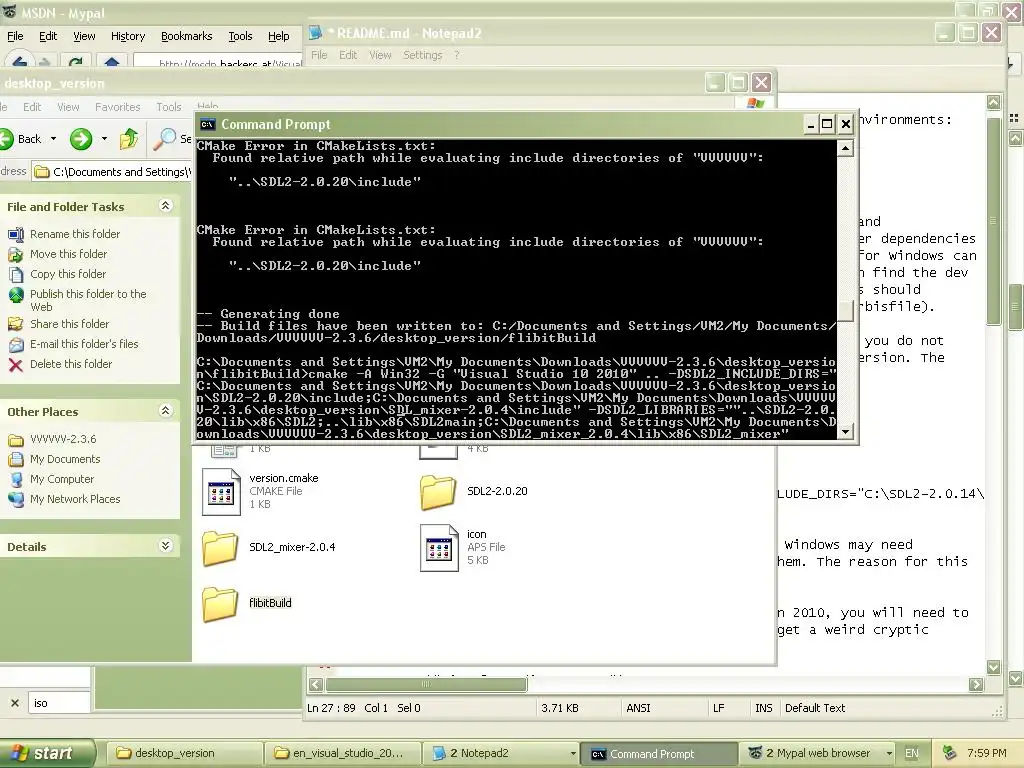This screenshot has height=768, width=1024.
Task: Click the Default Text scheme status entry
Action: pyautogui.click(x=815, y=708)
